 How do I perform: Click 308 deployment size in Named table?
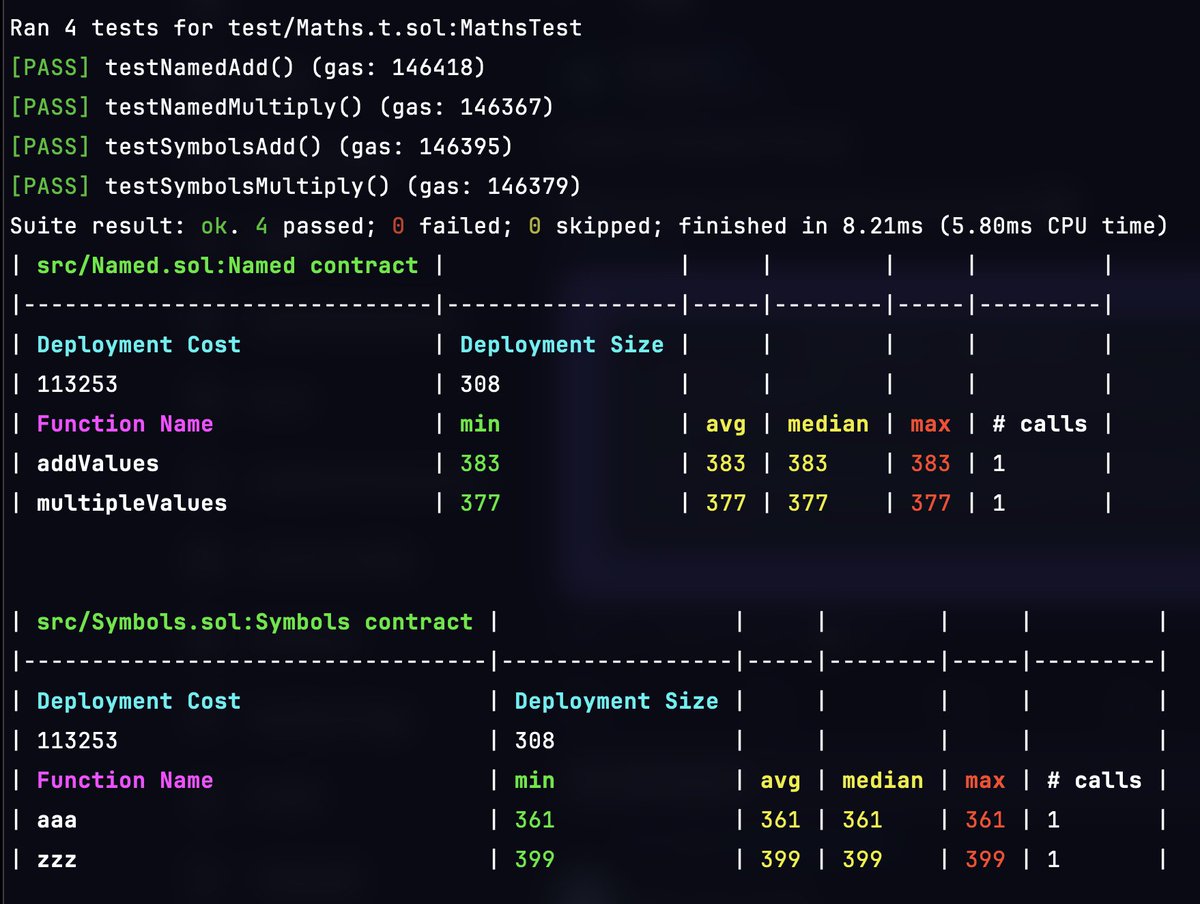click(x=480, y=384)
